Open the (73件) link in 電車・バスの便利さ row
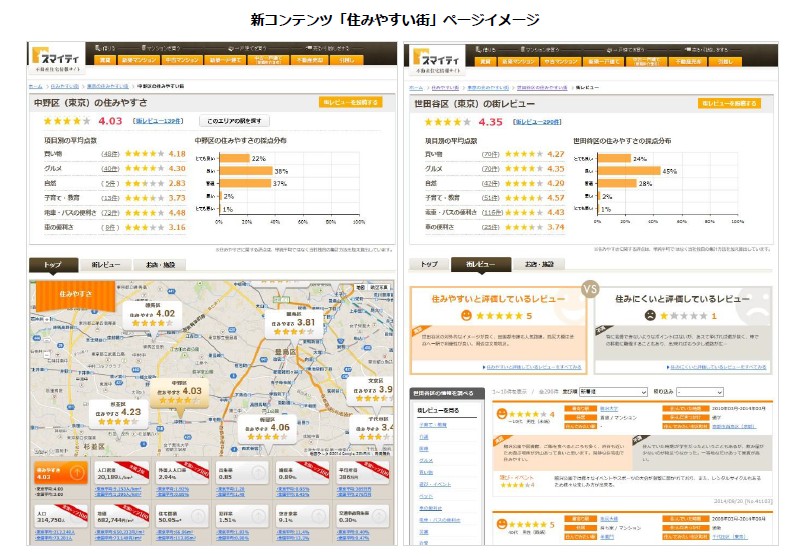Image resolution: width=804 pixels, height=557 pixels. tap(110, 213)
